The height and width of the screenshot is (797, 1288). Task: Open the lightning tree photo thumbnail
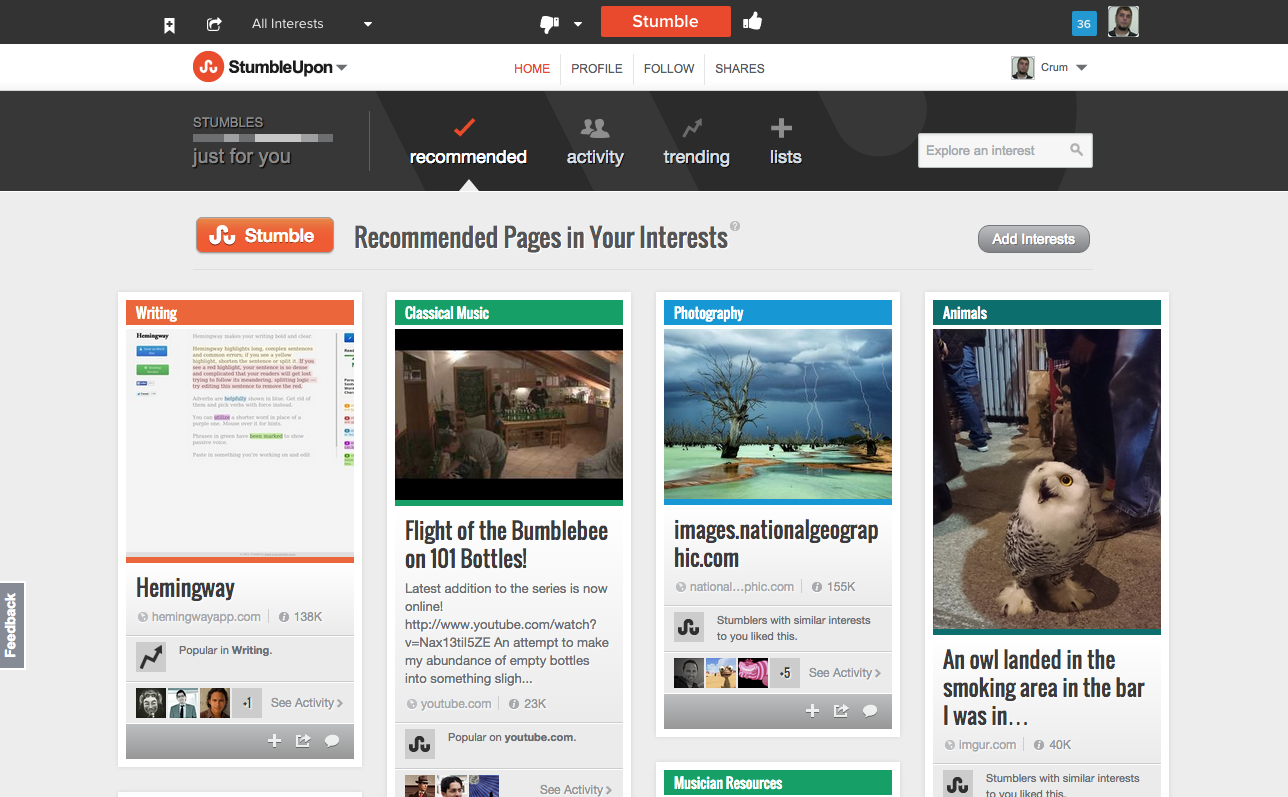pyautogui.click(x=778, y=414)
